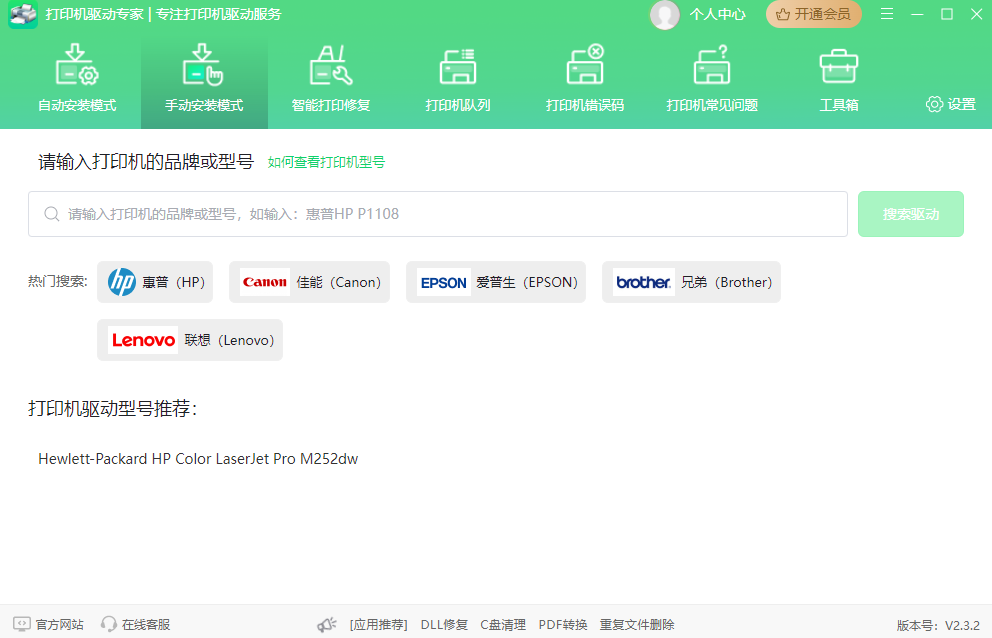Screen dimensions: 992x638
Task: Open the Printer FAQ (打印机常见问题) icon
Action: (x=712, y=67)
